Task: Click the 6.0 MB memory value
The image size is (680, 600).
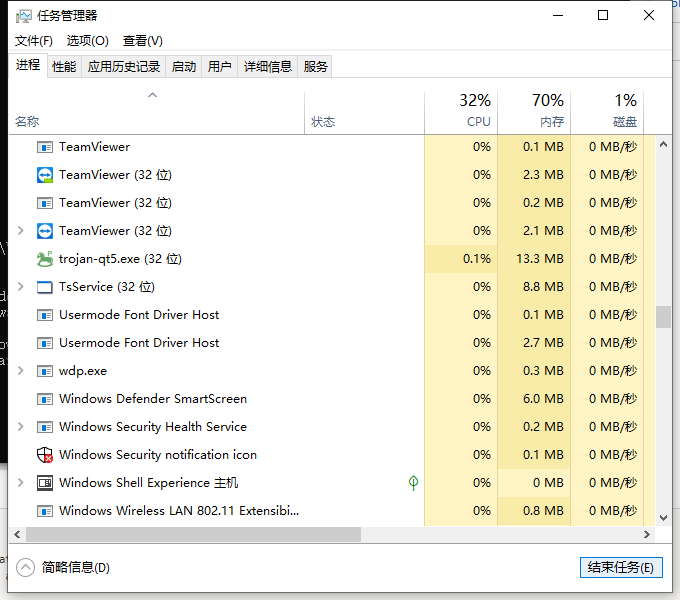Action: coord(543,399)
